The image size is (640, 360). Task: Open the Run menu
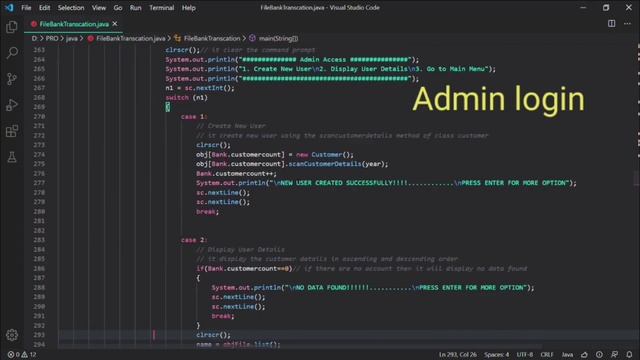point(135,7)
